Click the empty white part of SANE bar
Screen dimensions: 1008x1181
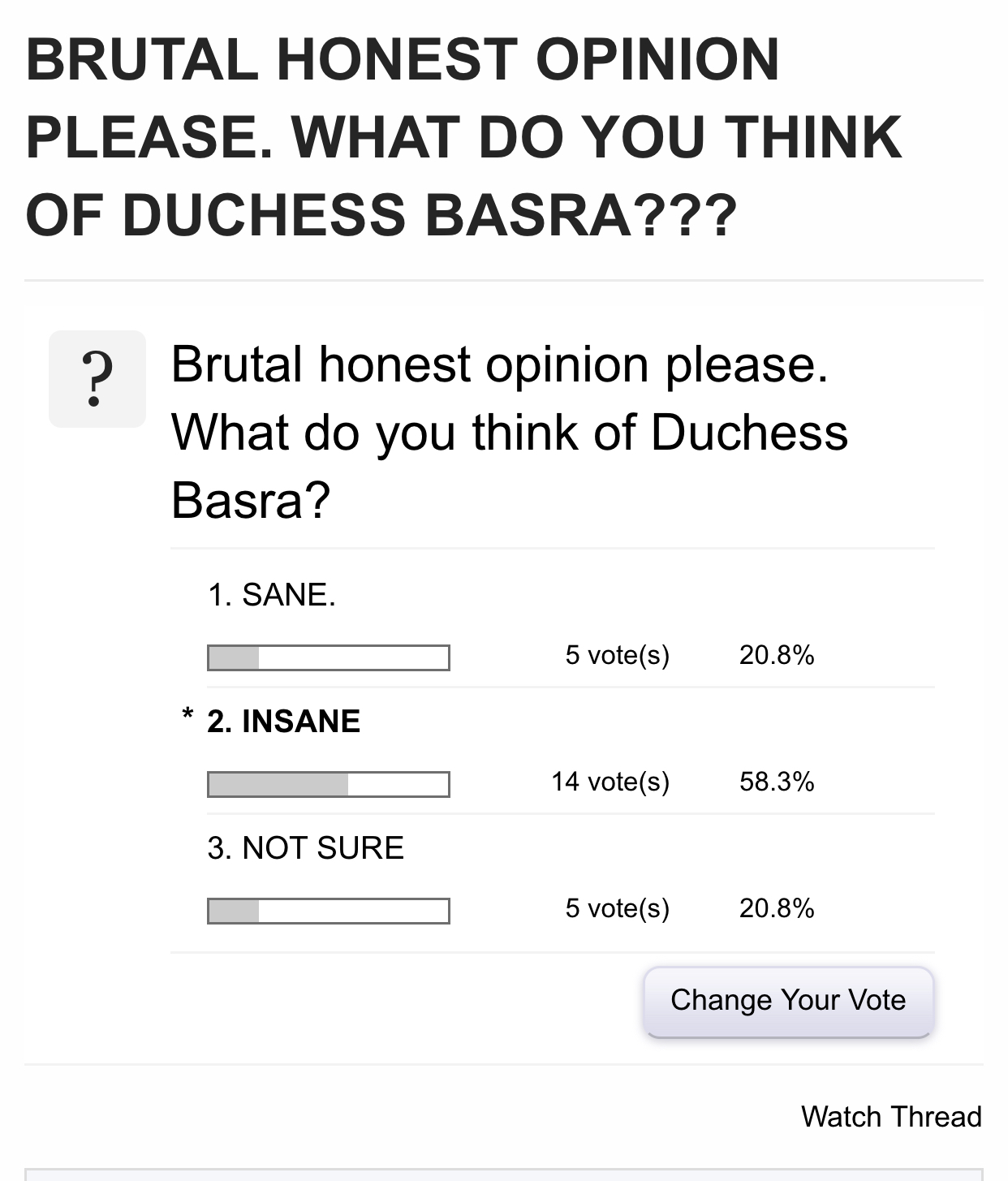click(x=353, y=657)
